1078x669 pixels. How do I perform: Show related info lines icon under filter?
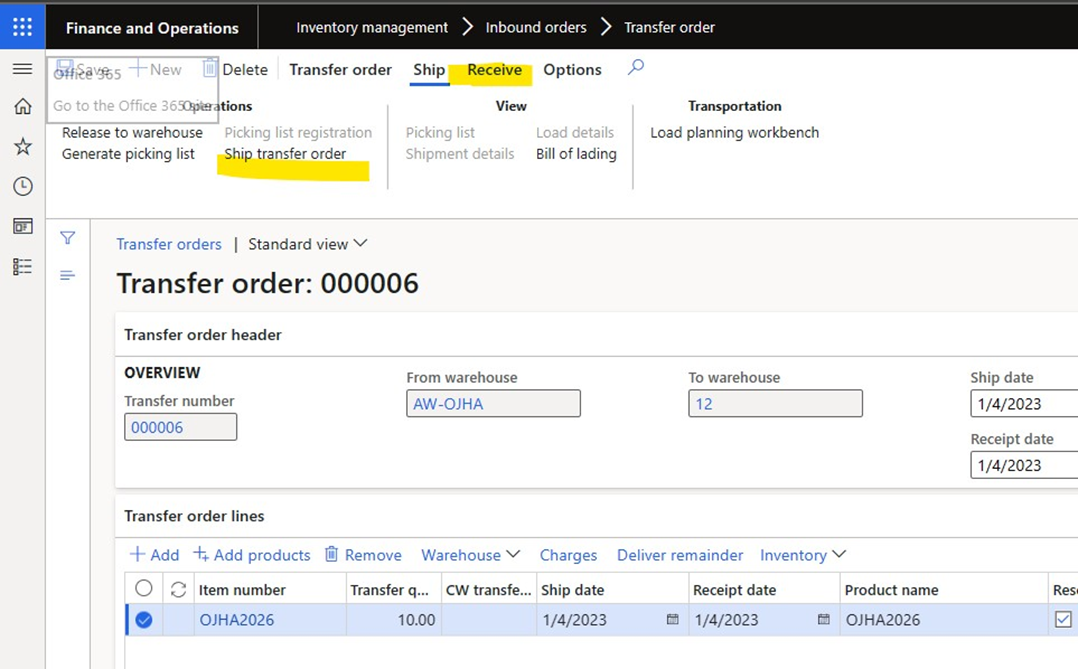click(x=67, y=276)
